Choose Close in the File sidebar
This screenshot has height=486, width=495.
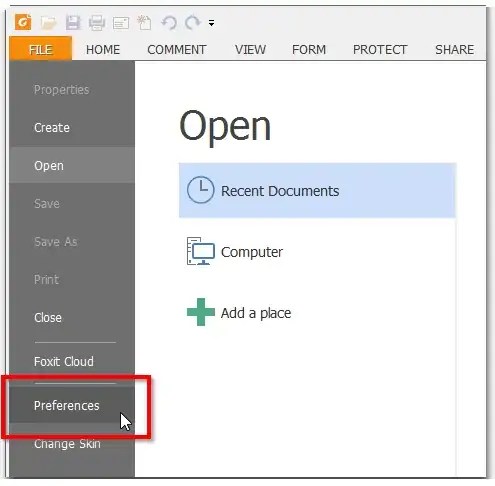click(x=72, y=318)
